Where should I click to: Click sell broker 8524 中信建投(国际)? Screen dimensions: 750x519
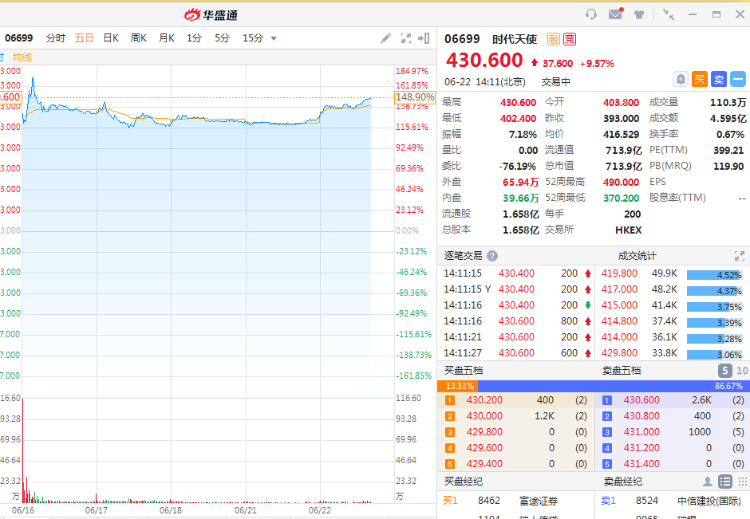click(674, 501)
